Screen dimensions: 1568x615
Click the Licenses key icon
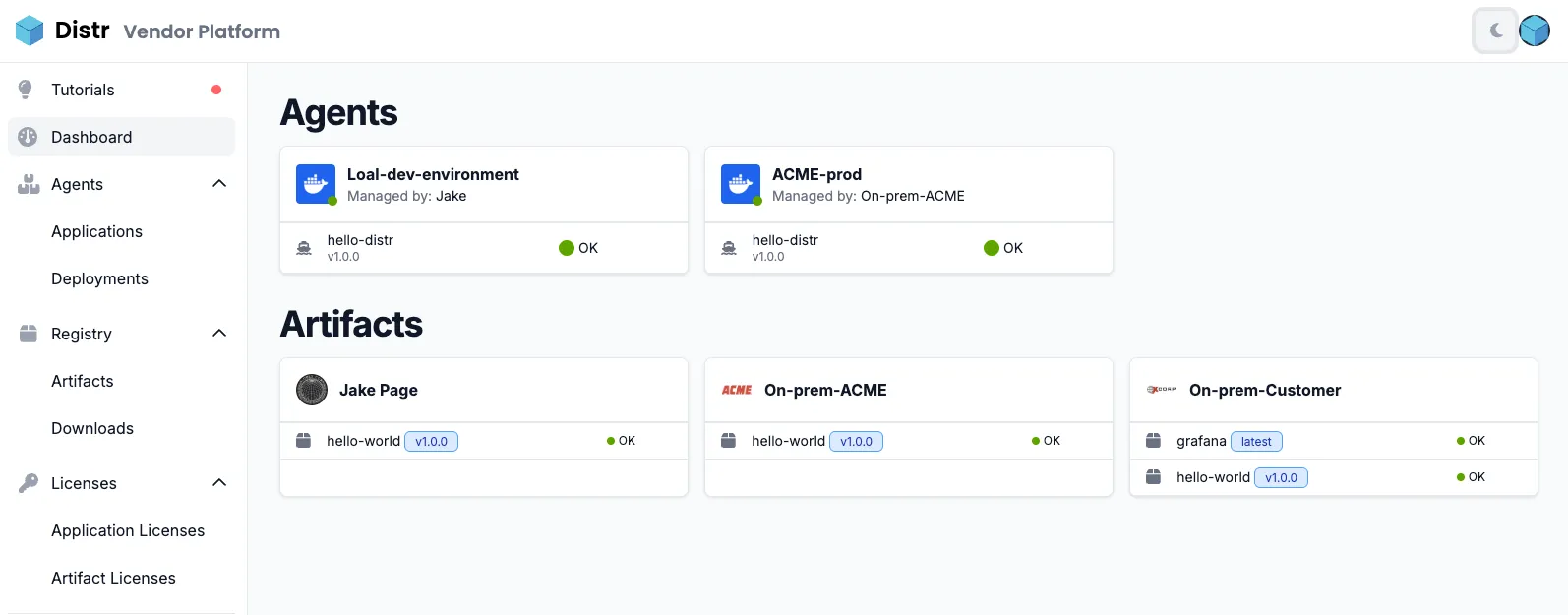tap(29, 483)
